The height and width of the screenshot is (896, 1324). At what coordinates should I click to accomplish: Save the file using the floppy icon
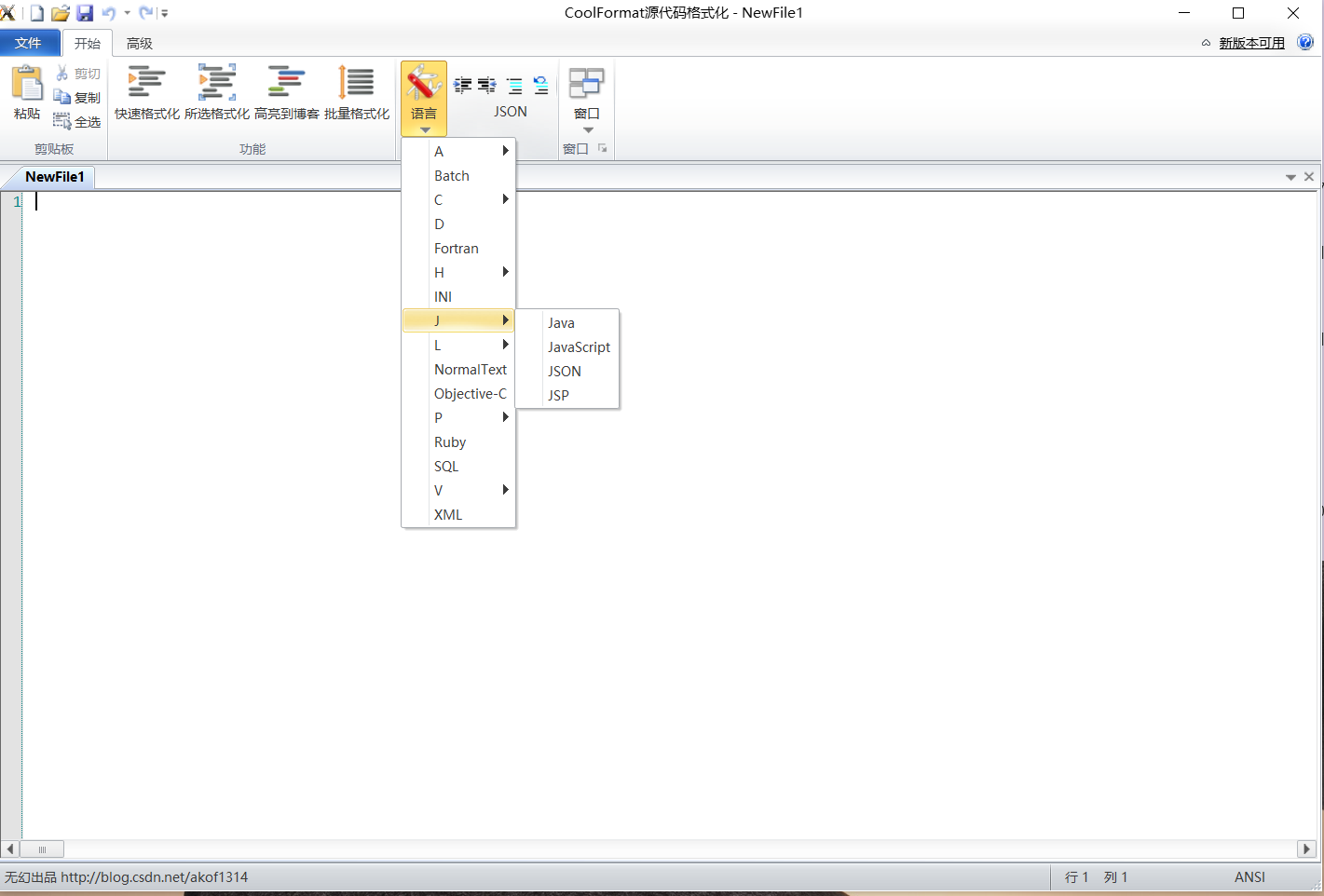[85, 13]
